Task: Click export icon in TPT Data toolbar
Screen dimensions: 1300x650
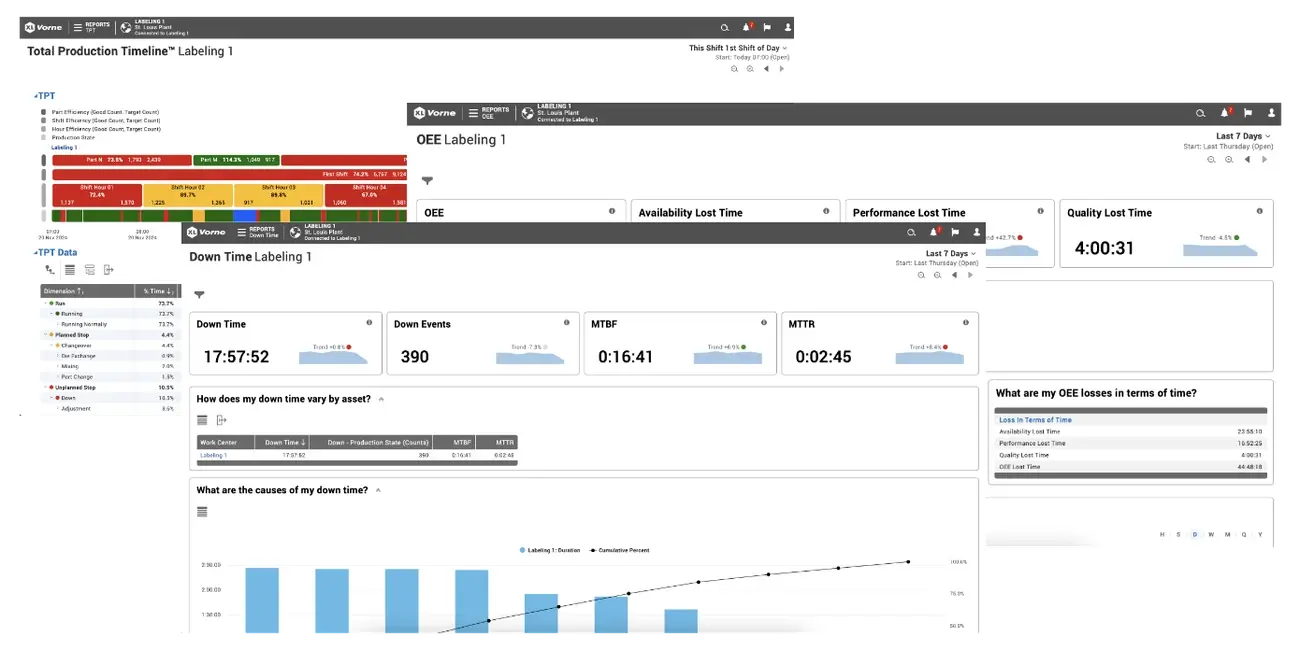Action: click(x=108, y=270)
